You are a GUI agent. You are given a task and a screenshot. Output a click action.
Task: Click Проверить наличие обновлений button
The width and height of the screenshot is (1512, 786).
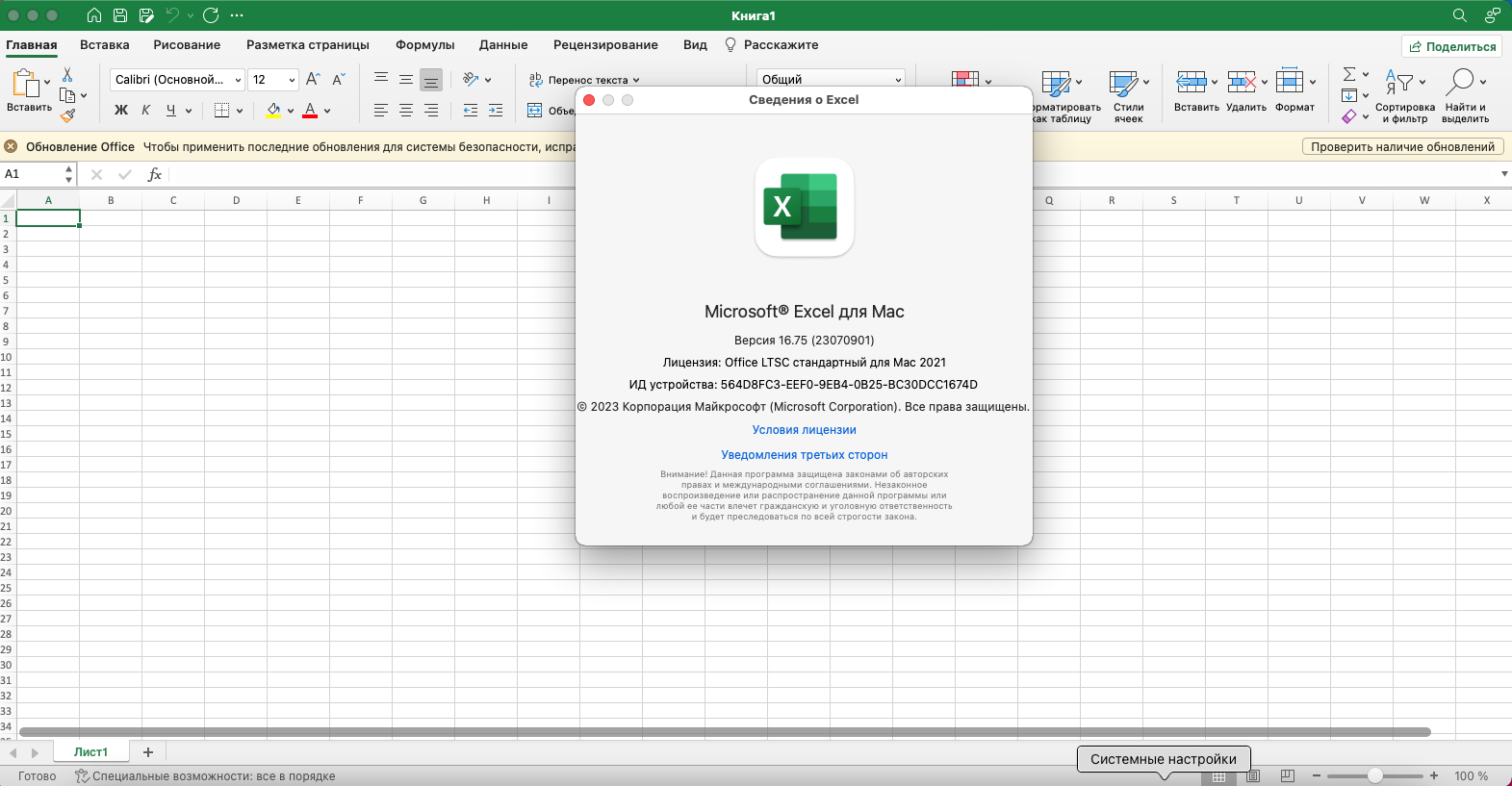coord(1402,147)
